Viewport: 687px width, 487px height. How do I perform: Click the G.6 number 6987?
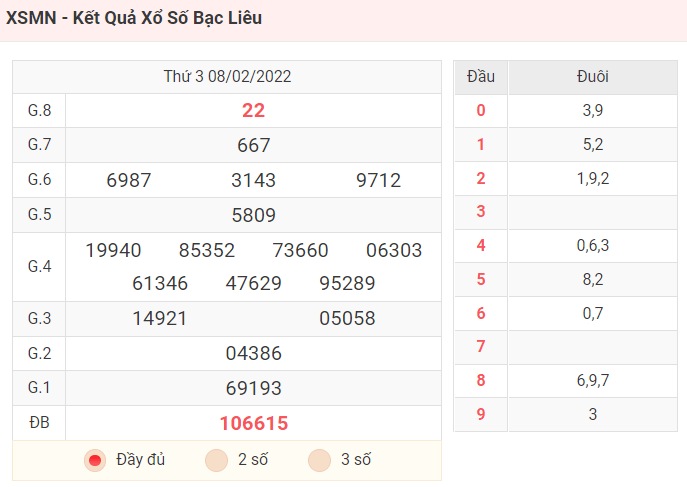pyautogui.click(x=129, y=180)
